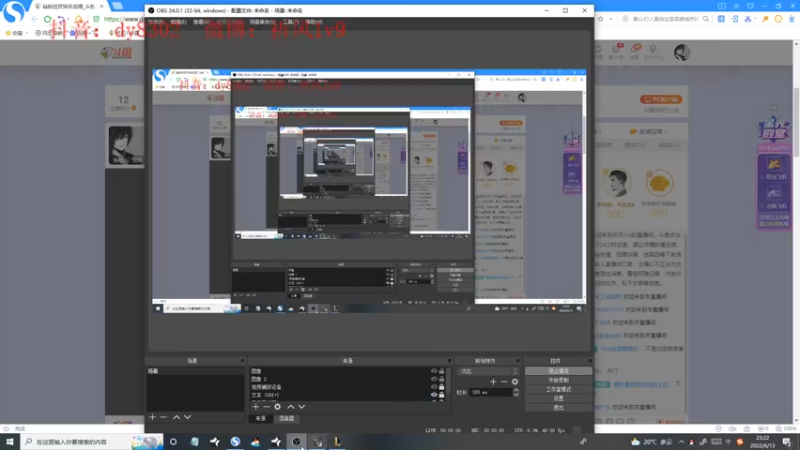The height and width of the screenshot is (450, 800).
Task: Click the 退出 exit button
Action: (x=558, y=408)
